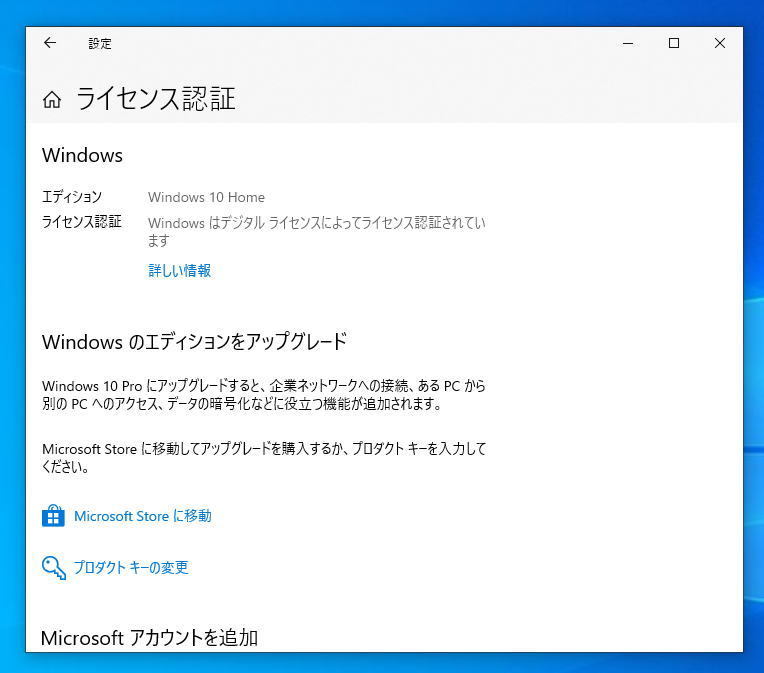Click the Microsoft Store purchase instruction paragraph
Viewport: 764px width, 673px height.
point(264,458)
